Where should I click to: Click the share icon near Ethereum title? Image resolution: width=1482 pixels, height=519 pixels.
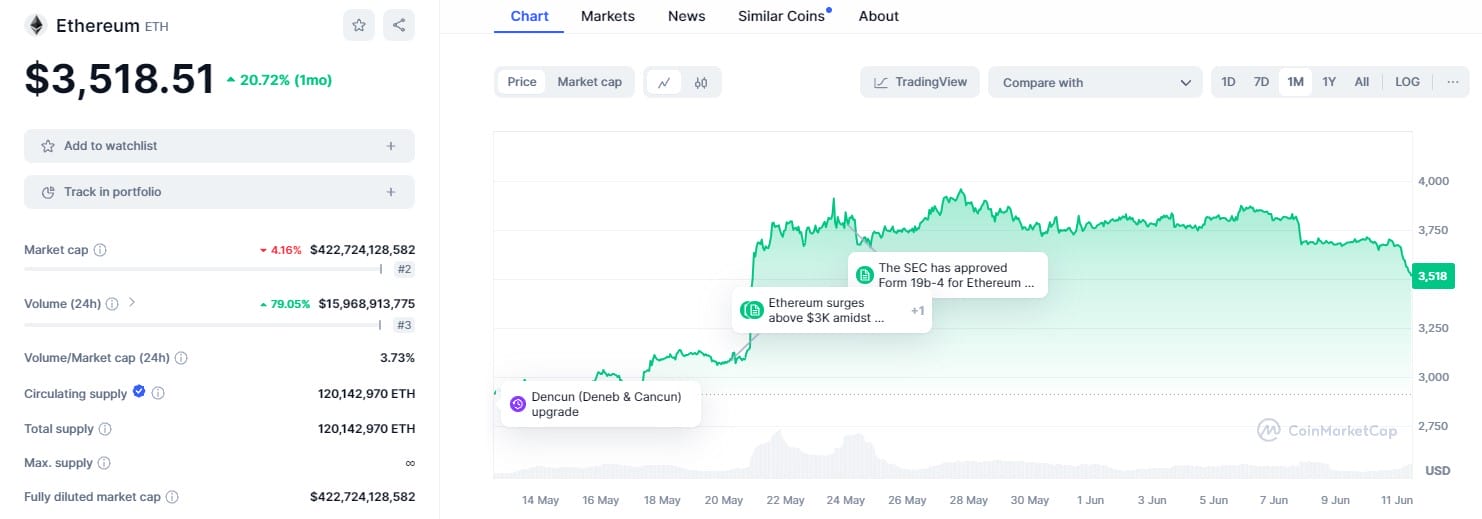[399, 25]
